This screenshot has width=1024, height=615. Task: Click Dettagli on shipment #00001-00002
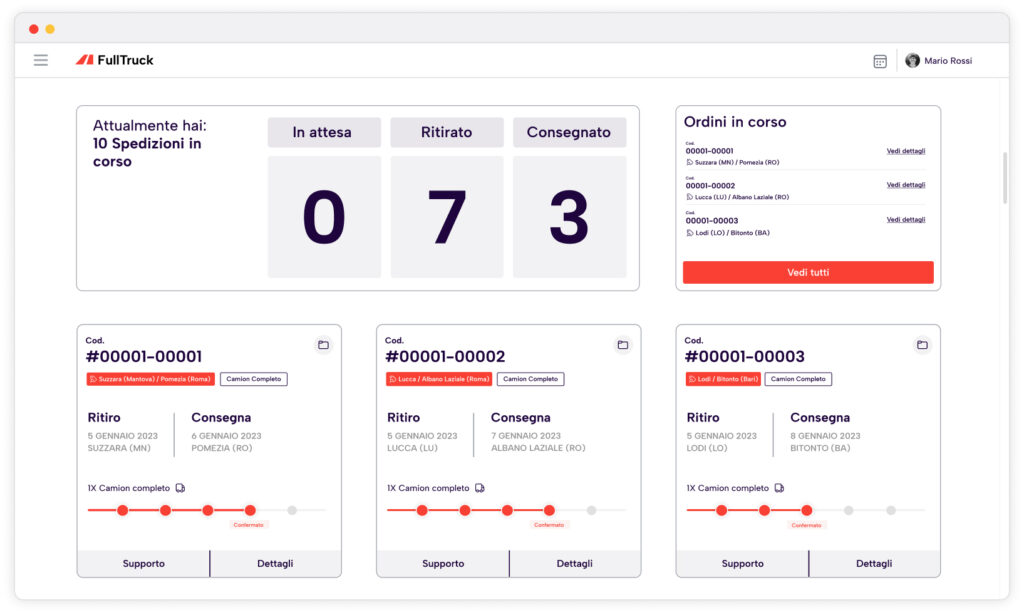(575, 564)
